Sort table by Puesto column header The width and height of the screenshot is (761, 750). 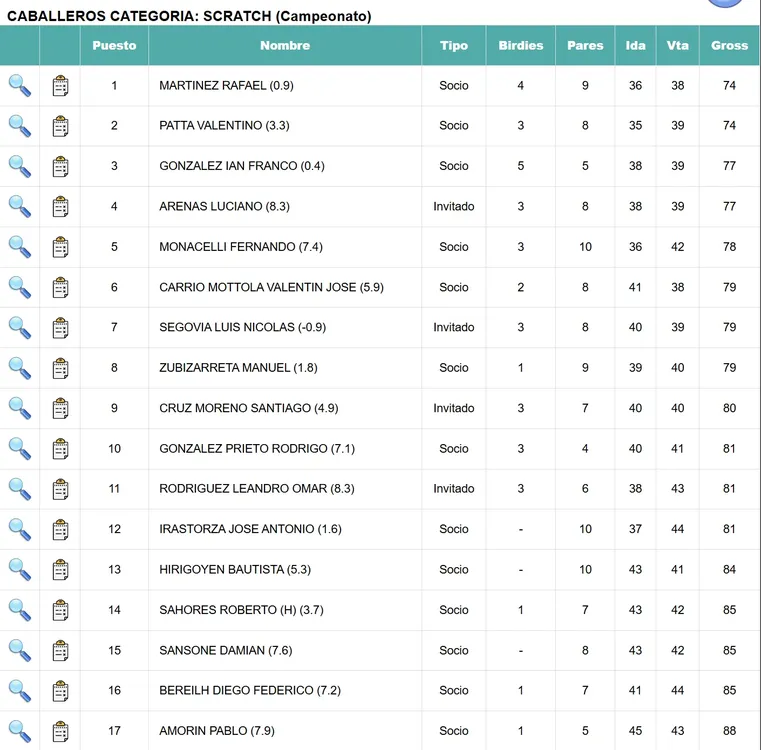[x=114, y=46]
